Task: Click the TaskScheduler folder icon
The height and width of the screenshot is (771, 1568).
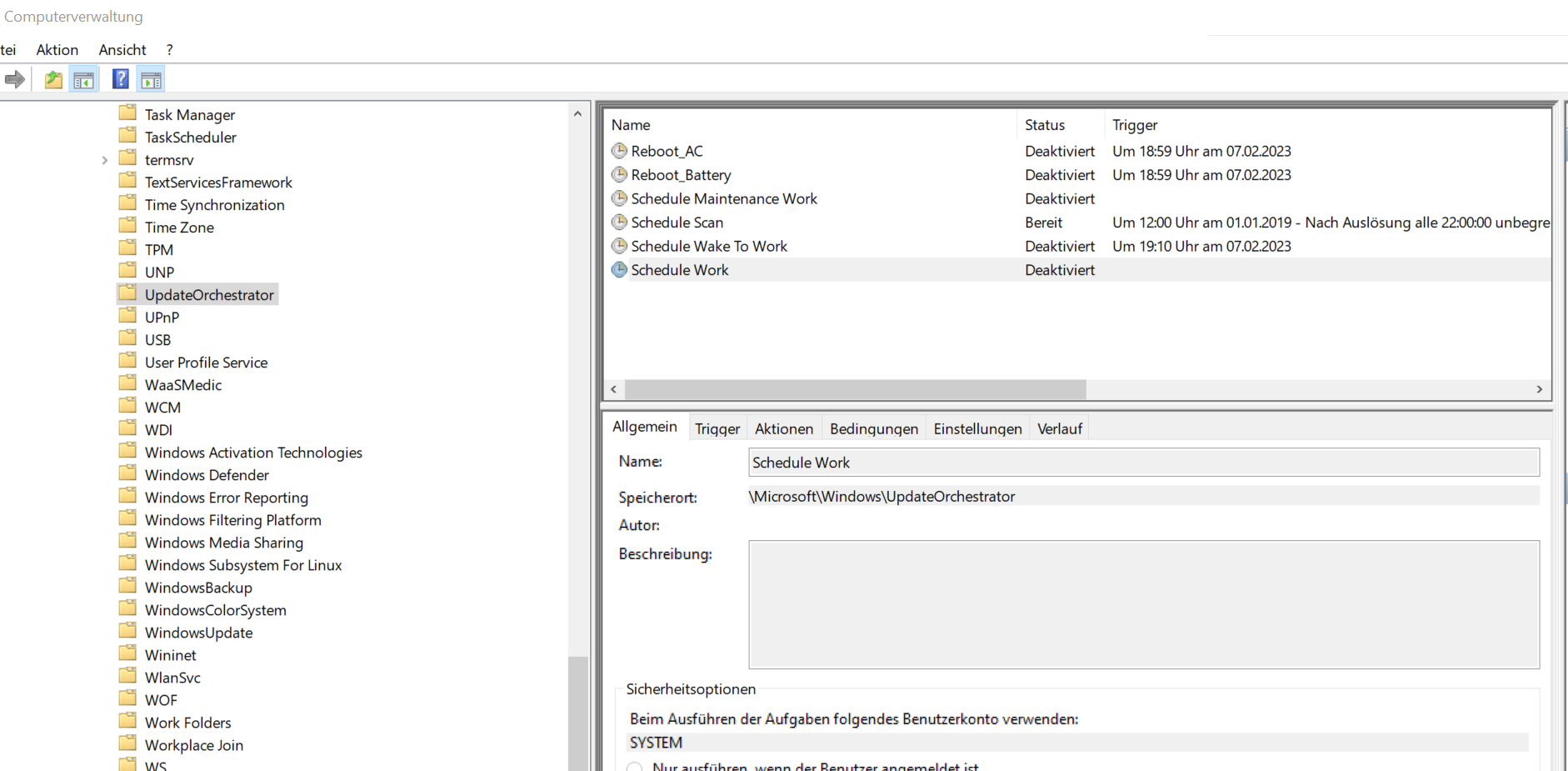Action: [x=127, y=136]
